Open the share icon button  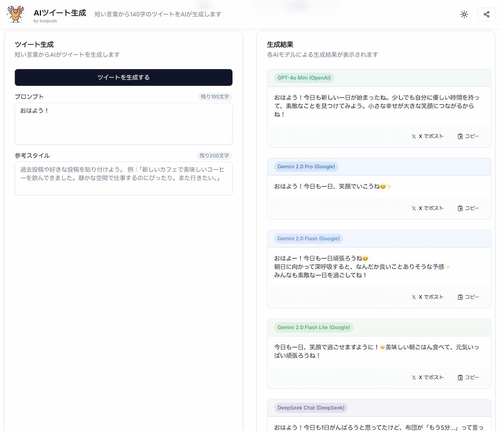click(486, 14)
